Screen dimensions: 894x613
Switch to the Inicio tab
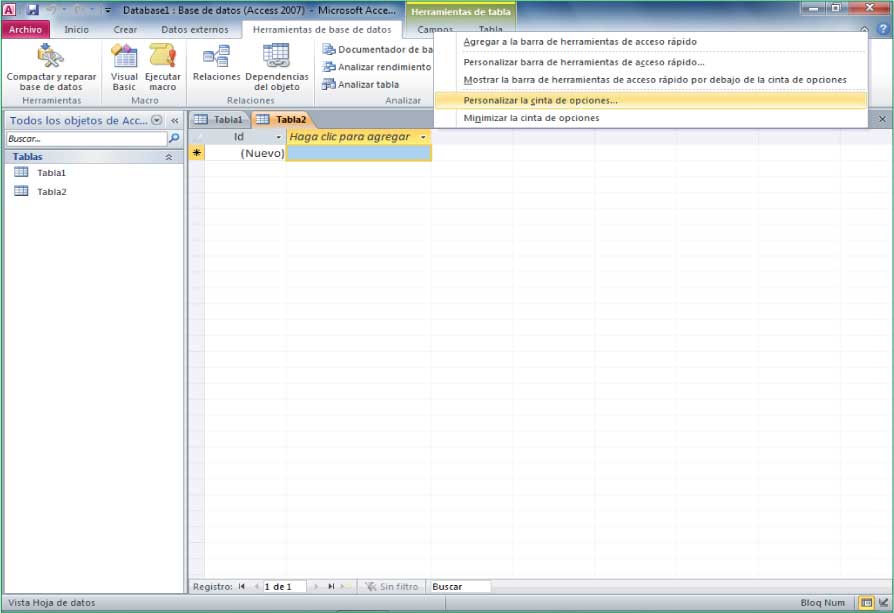click(x=76, y=29)
